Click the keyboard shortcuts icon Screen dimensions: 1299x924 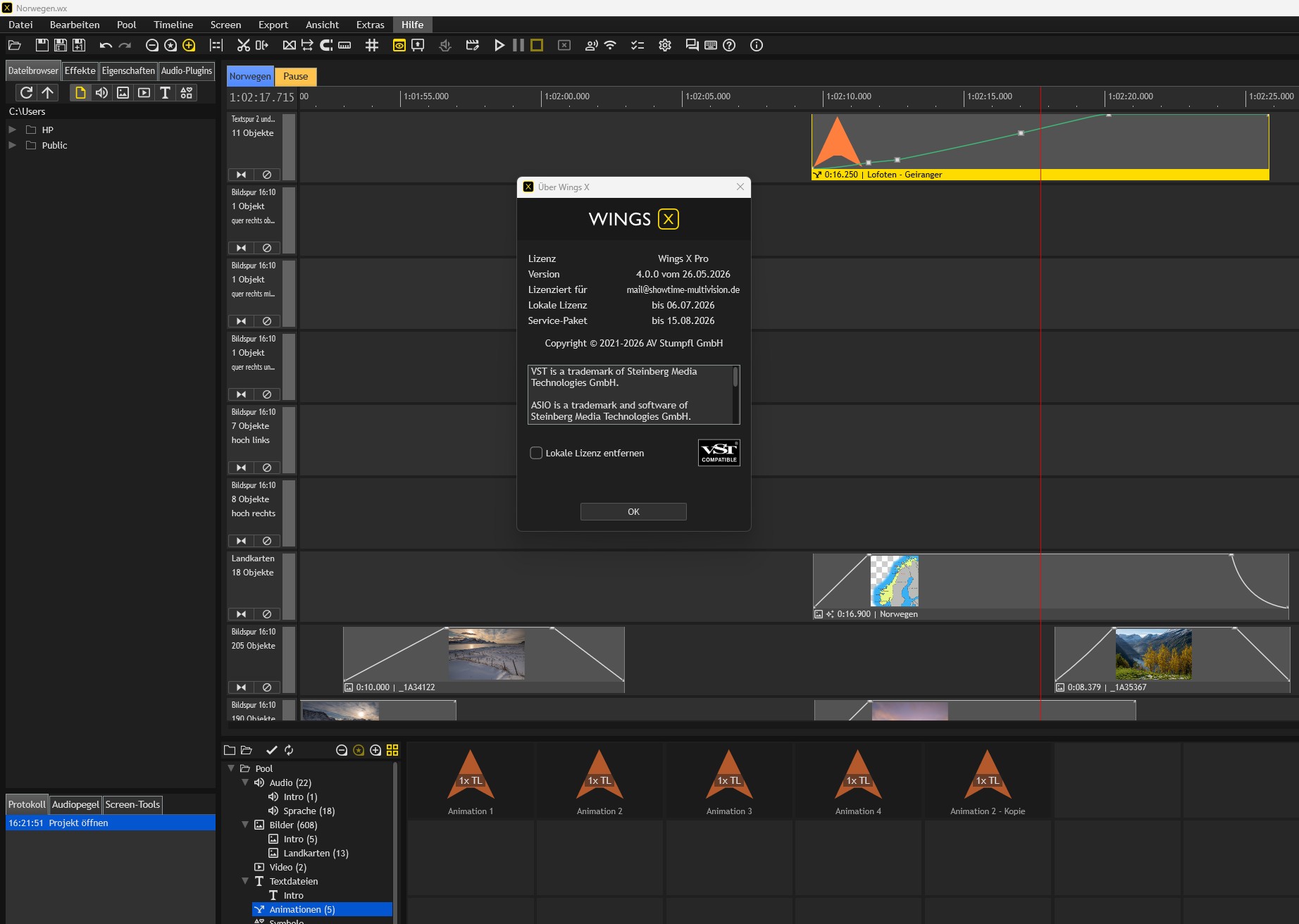pos(711,45)
